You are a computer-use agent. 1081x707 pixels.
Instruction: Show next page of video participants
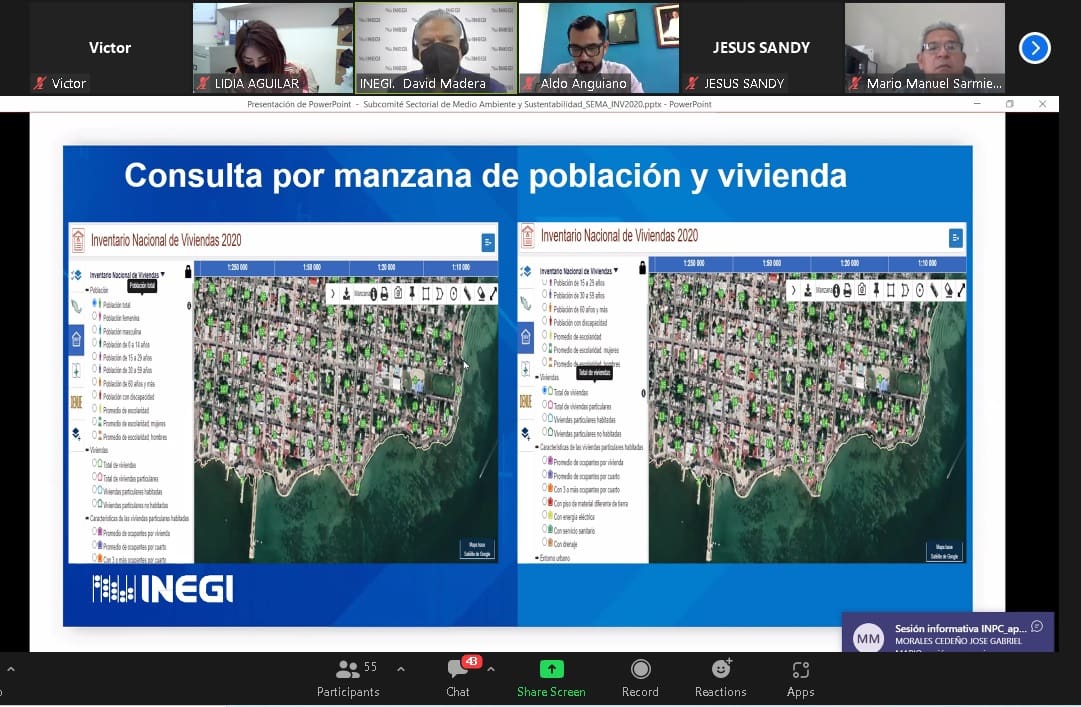point(1034,47)
